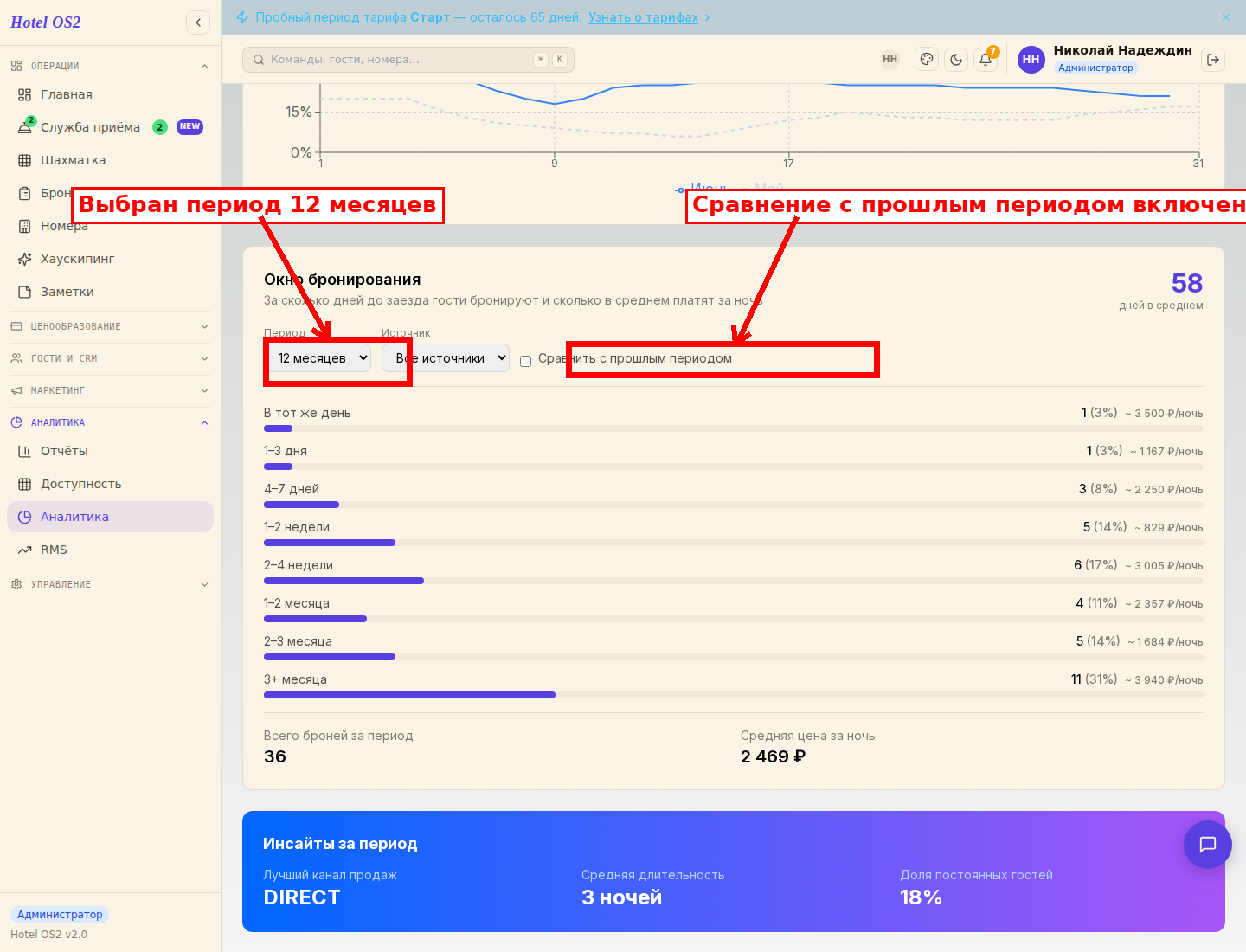1246x952 pixels.
Task: Open Доступность in the sidebar
Action: tap(110, 484)
